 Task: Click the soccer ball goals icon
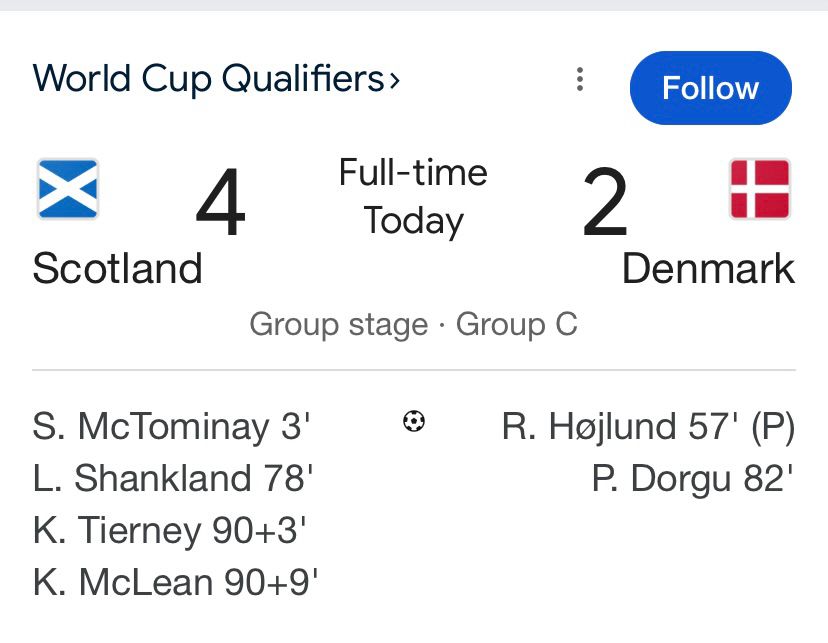pyautogui.click(x=414, y=422)
